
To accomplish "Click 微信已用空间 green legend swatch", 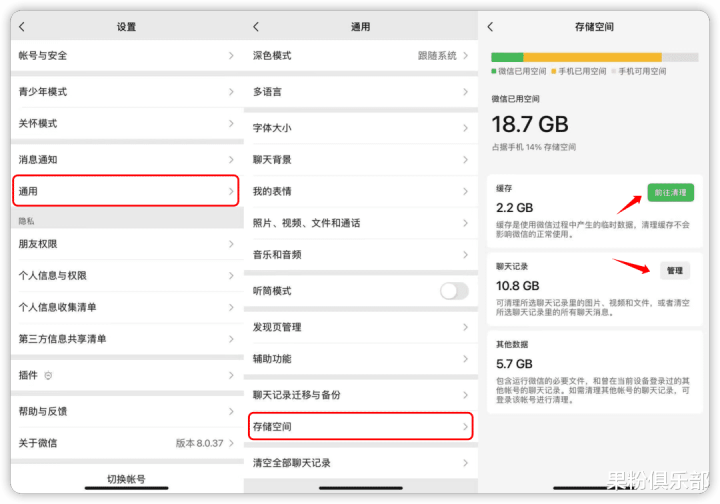I will [x=494, y=71].
